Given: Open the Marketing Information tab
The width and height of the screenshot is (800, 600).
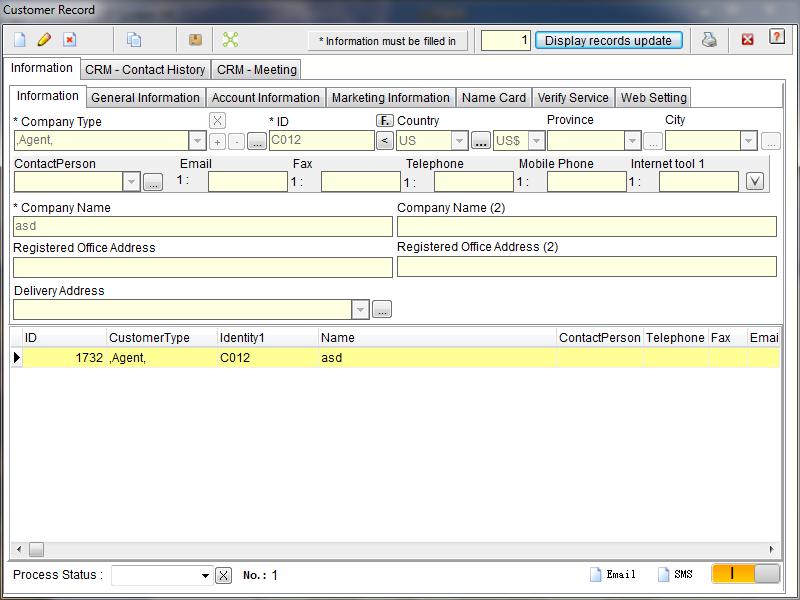Looking at the screenshot, I should pos(391,97).
